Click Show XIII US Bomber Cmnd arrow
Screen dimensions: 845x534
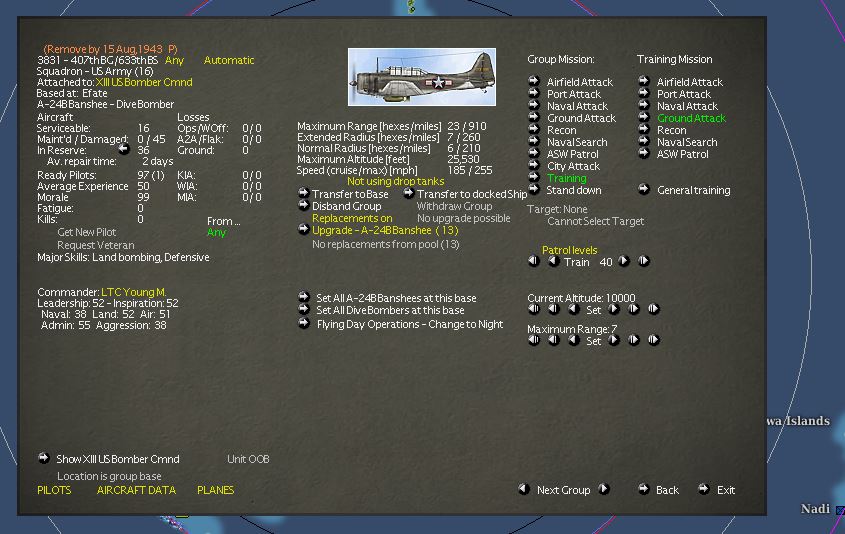click(x=44, y=458)
